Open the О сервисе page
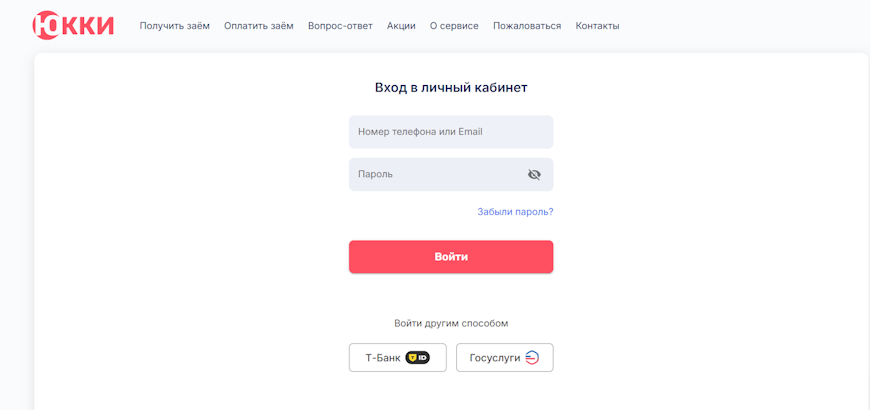This screenshot has width=870, height=410. coord(454,26)
